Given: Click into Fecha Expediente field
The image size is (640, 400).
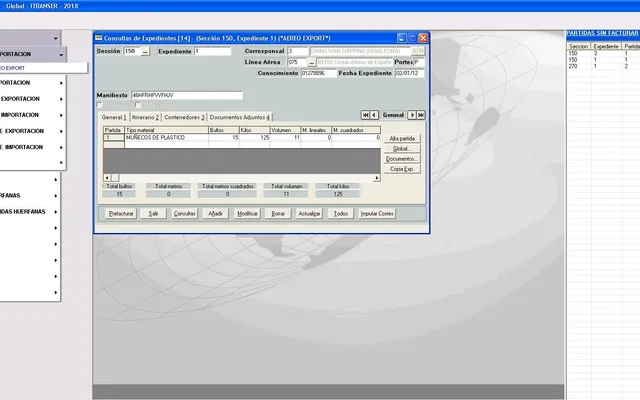Looking at the screenshot, I should point(410,73).
